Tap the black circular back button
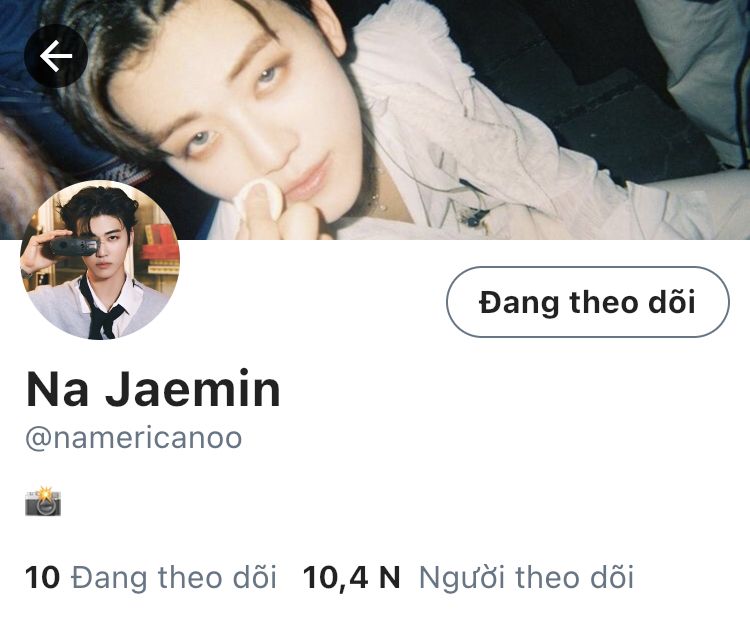The image size is (750, 618). point(56,56)
